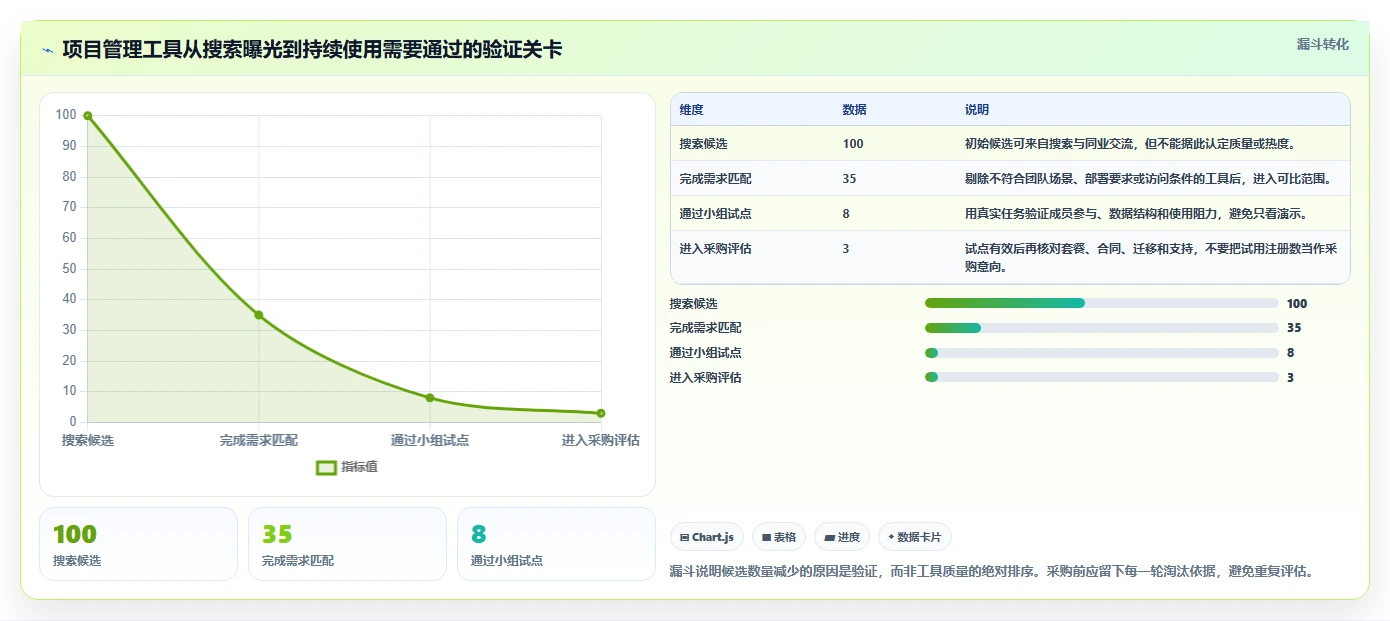
Task: Click the 通过小组试点 x-axis label
Action: (x=430, y=440)
